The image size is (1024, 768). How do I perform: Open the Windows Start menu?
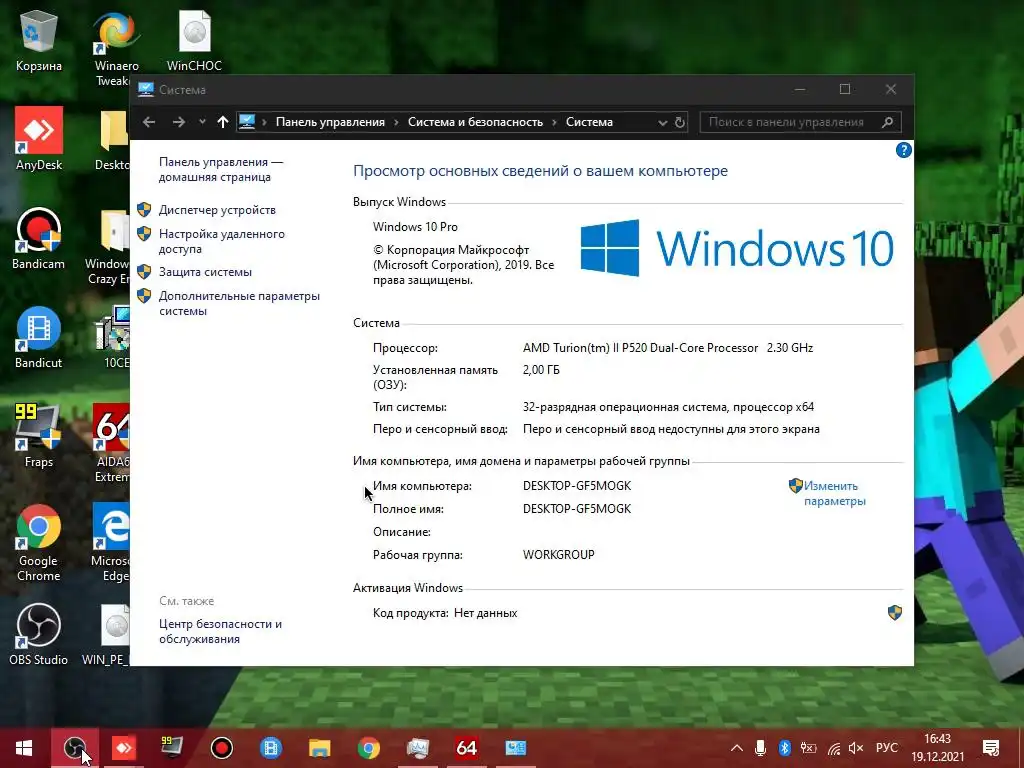[x=24, y=748]
